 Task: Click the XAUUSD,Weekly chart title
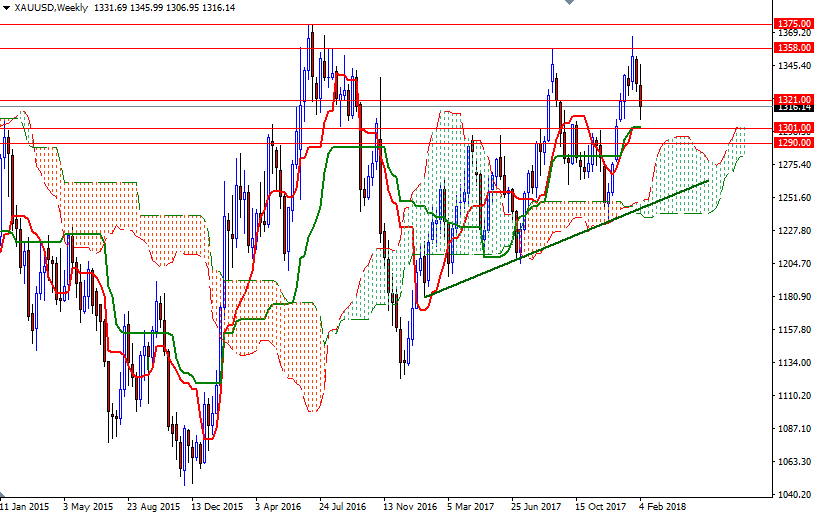tap(51, 8)
